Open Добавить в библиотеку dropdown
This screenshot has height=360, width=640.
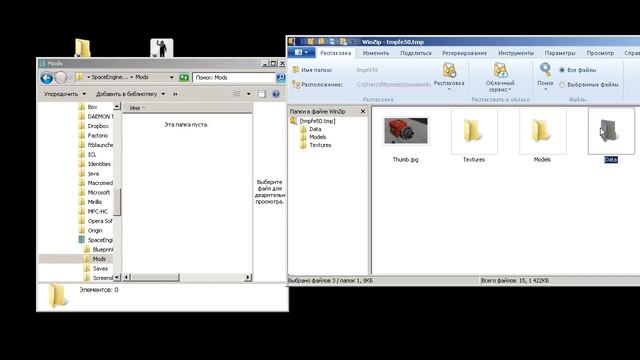click(x=130, y=94)
